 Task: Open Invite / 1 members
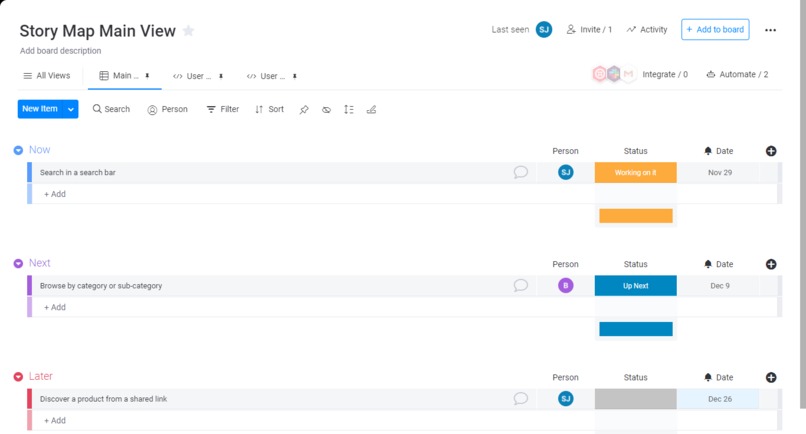click(589, 29)
